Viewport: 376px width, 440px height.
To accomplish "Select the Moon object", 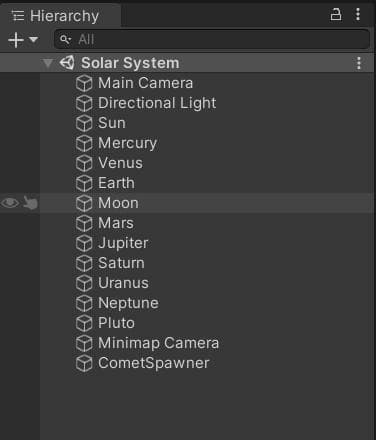I will pos(118,203).
